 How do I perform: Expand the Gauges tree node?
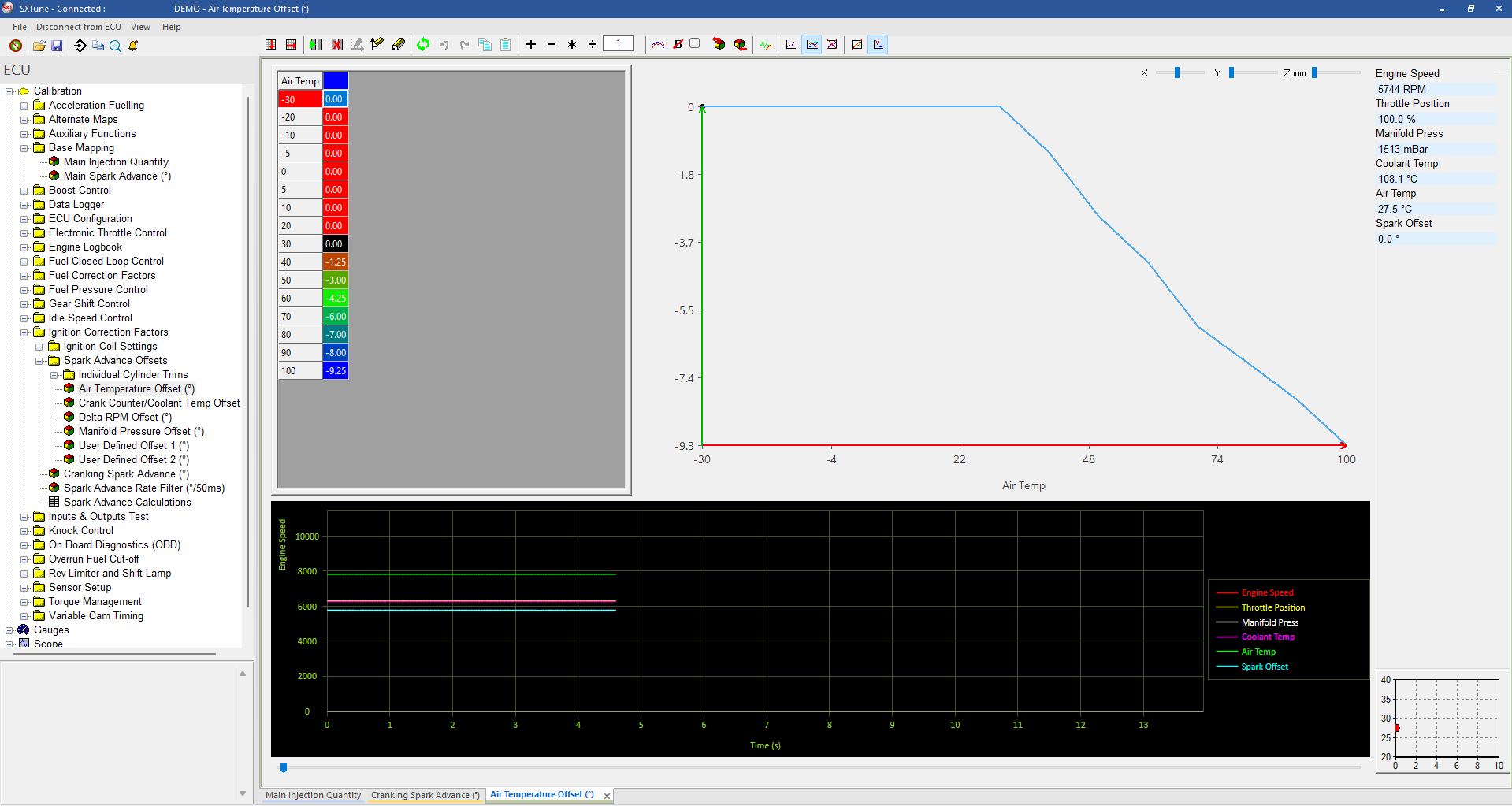pos(9,630)
